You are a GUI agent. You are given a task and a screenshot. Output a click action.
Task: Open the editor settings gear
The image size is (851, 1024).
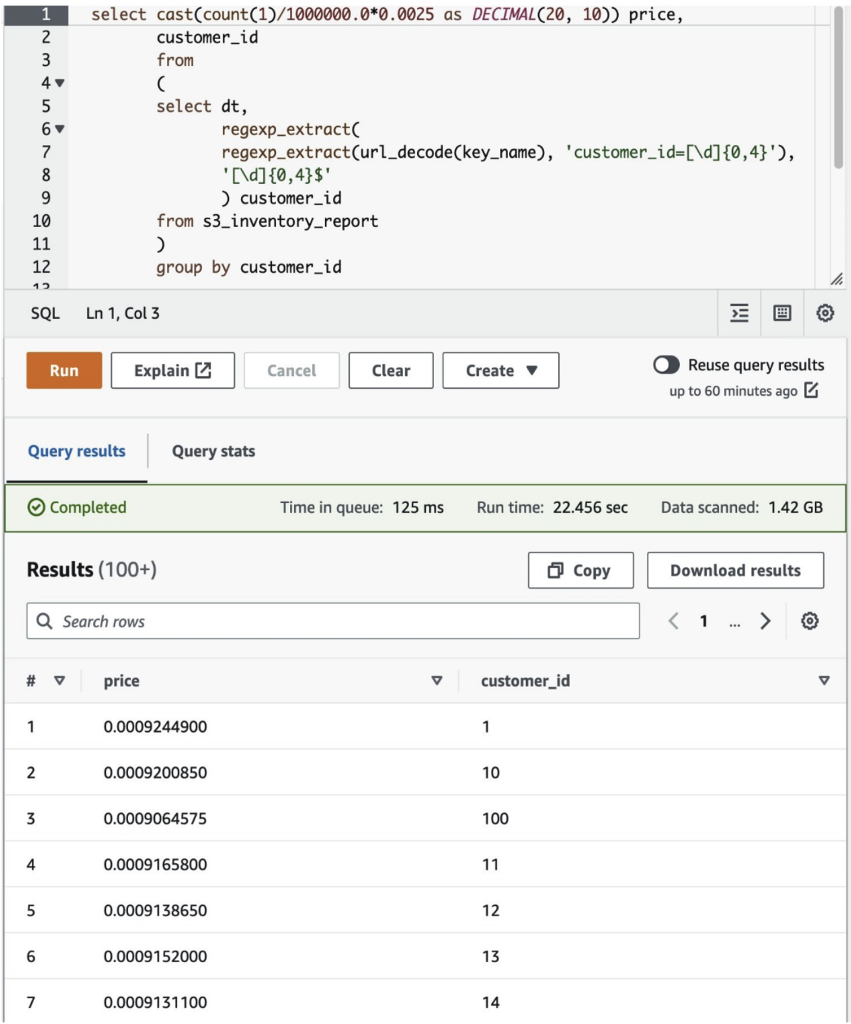823,313
